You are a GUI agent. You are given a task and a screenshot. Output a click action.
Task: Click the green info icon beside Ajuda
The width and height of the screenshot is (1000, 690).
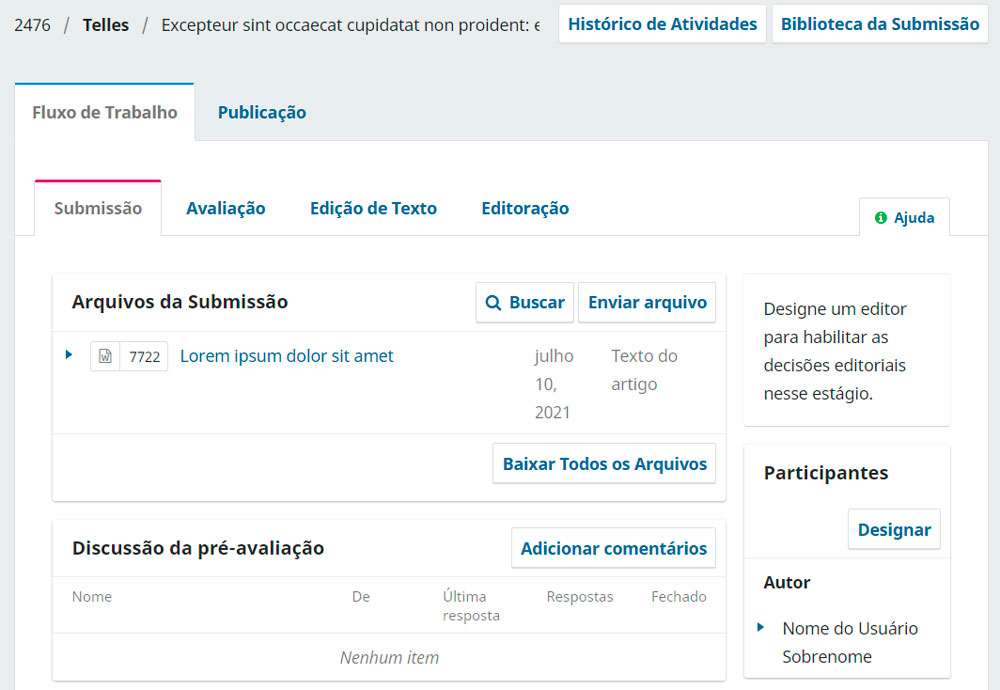881,218
